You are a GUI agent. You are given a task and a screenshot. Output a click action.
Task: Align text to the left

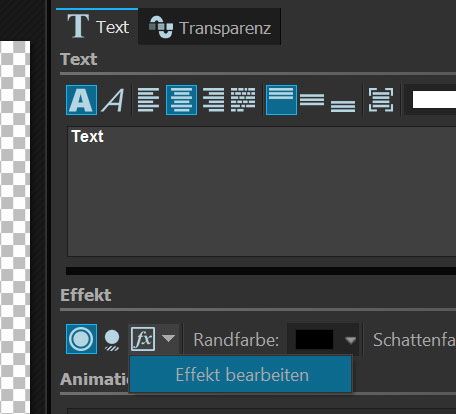click(148, 100)
